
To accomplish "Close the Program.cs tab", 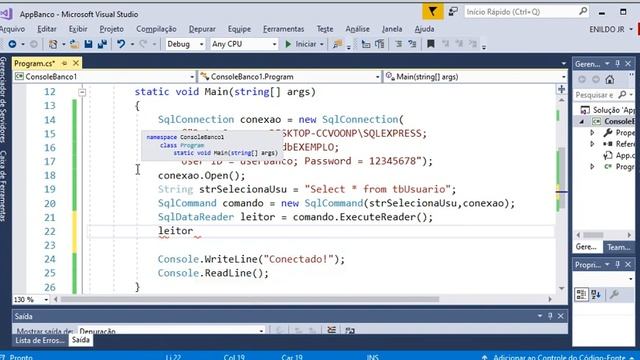I will (76, 63).
